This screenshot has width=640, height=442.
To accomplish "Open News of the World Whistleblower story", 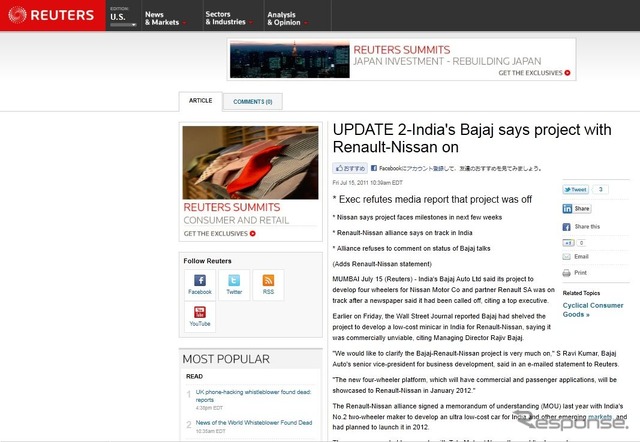I will pyautogui.click(x=254, y=423).
